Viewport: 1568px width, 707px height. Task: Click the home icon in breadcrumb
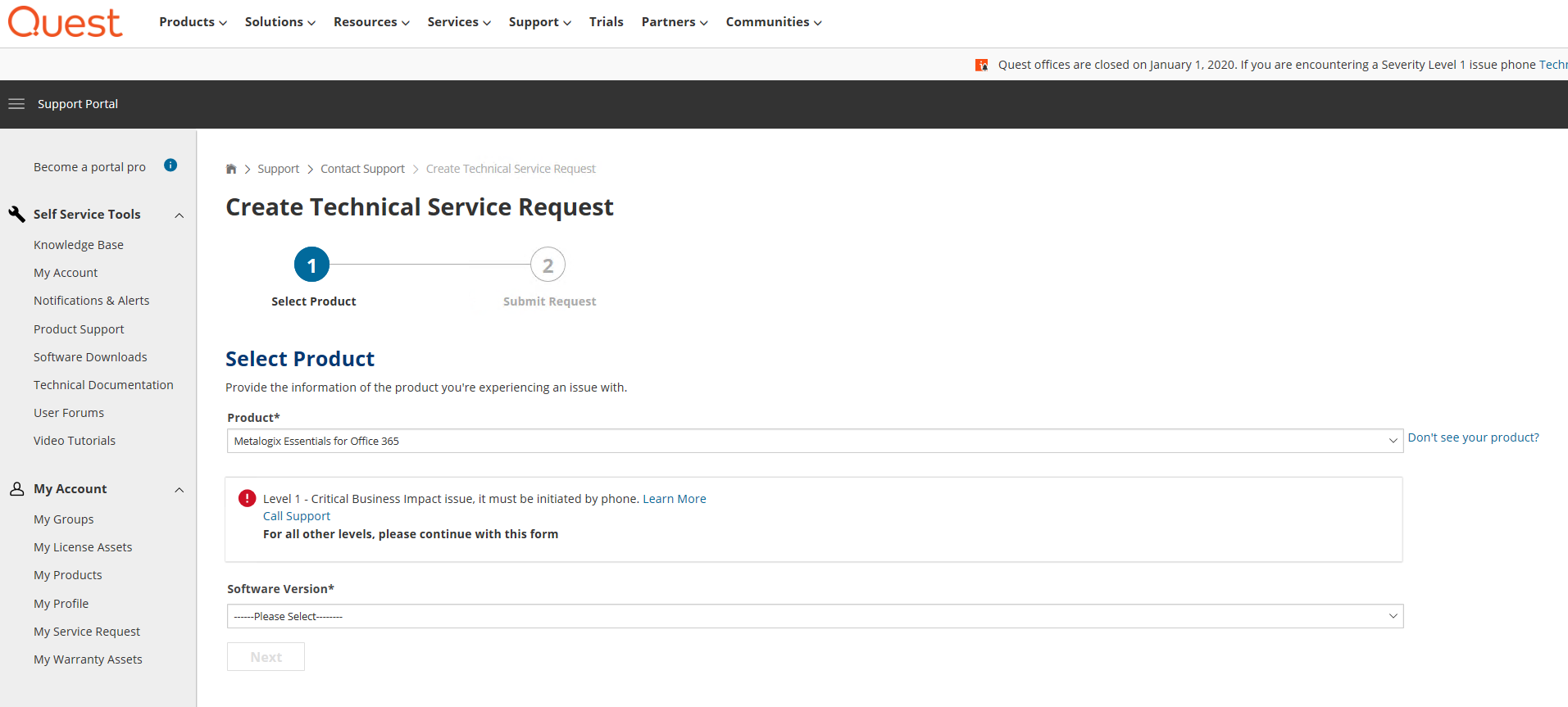[231, 169]
